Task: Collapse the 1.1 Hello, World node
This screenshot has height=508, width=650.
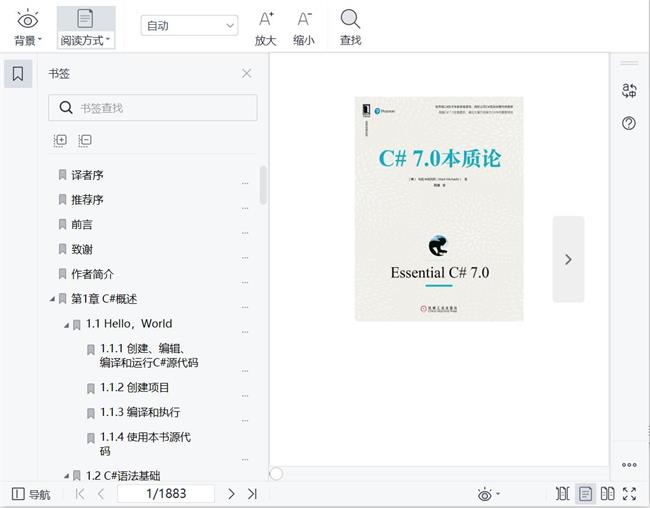Action: (x=66, y=326)
